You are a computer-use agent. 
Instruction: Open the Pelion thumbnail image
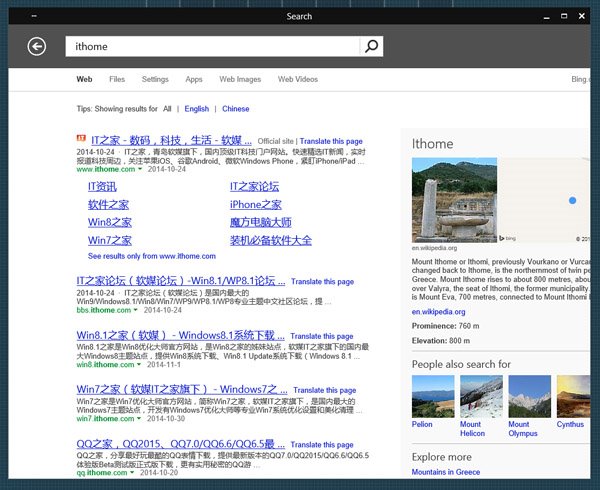[x=433, y=396]
